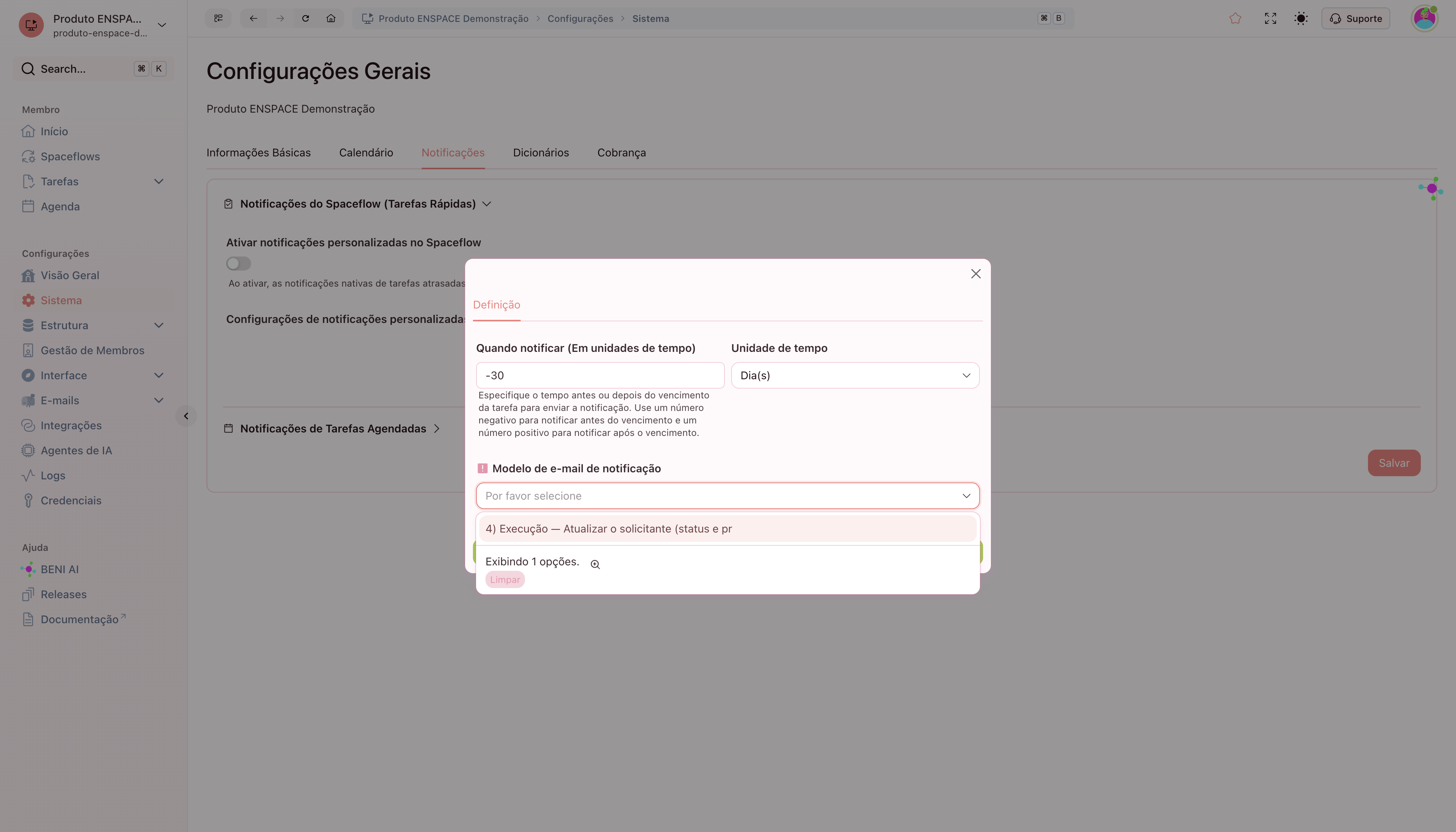Image resolution: width=1456 pixels, height=832 pixels.
Task: Switch to Dicionários tab
Action: pos(541,152)
